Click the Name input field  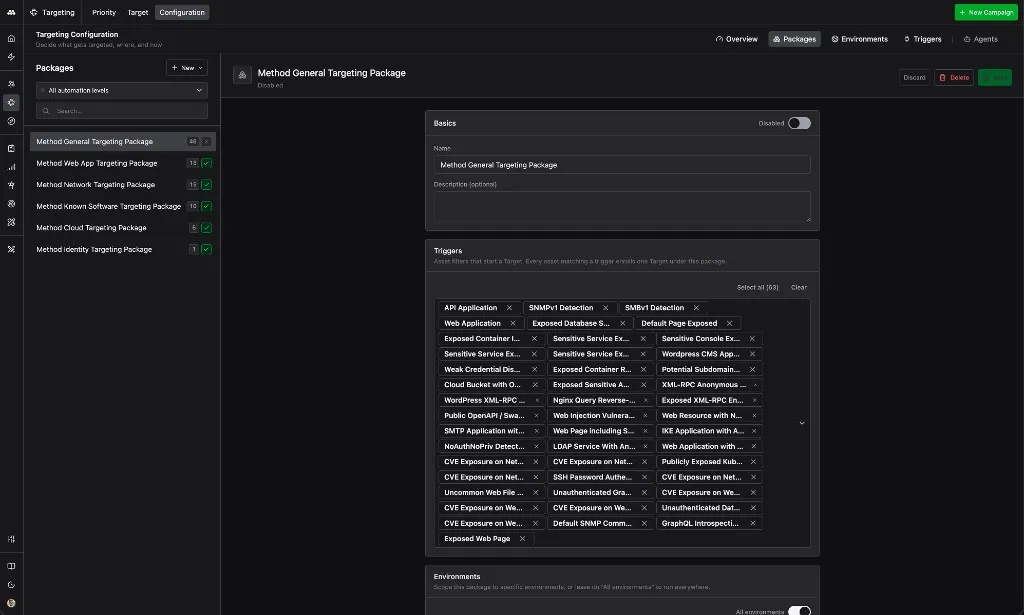tap(622, 165)
